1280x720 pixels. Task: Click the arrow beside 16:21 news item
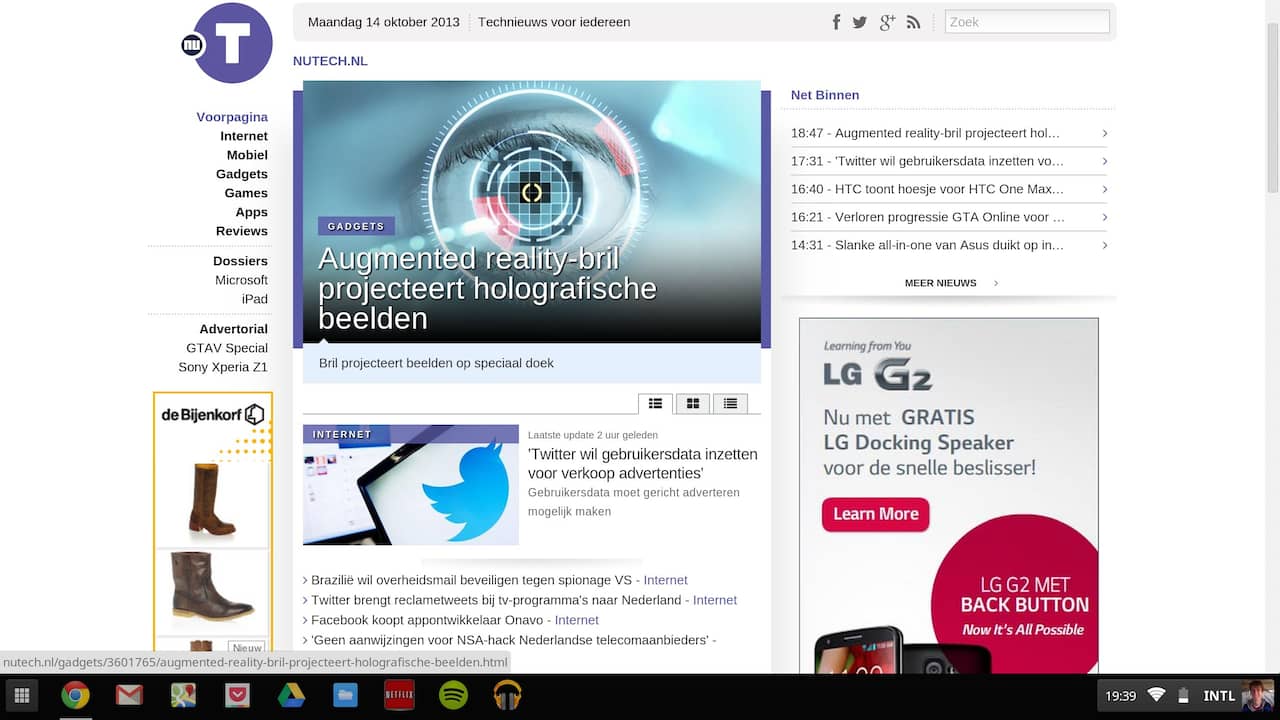point(1104,217)
